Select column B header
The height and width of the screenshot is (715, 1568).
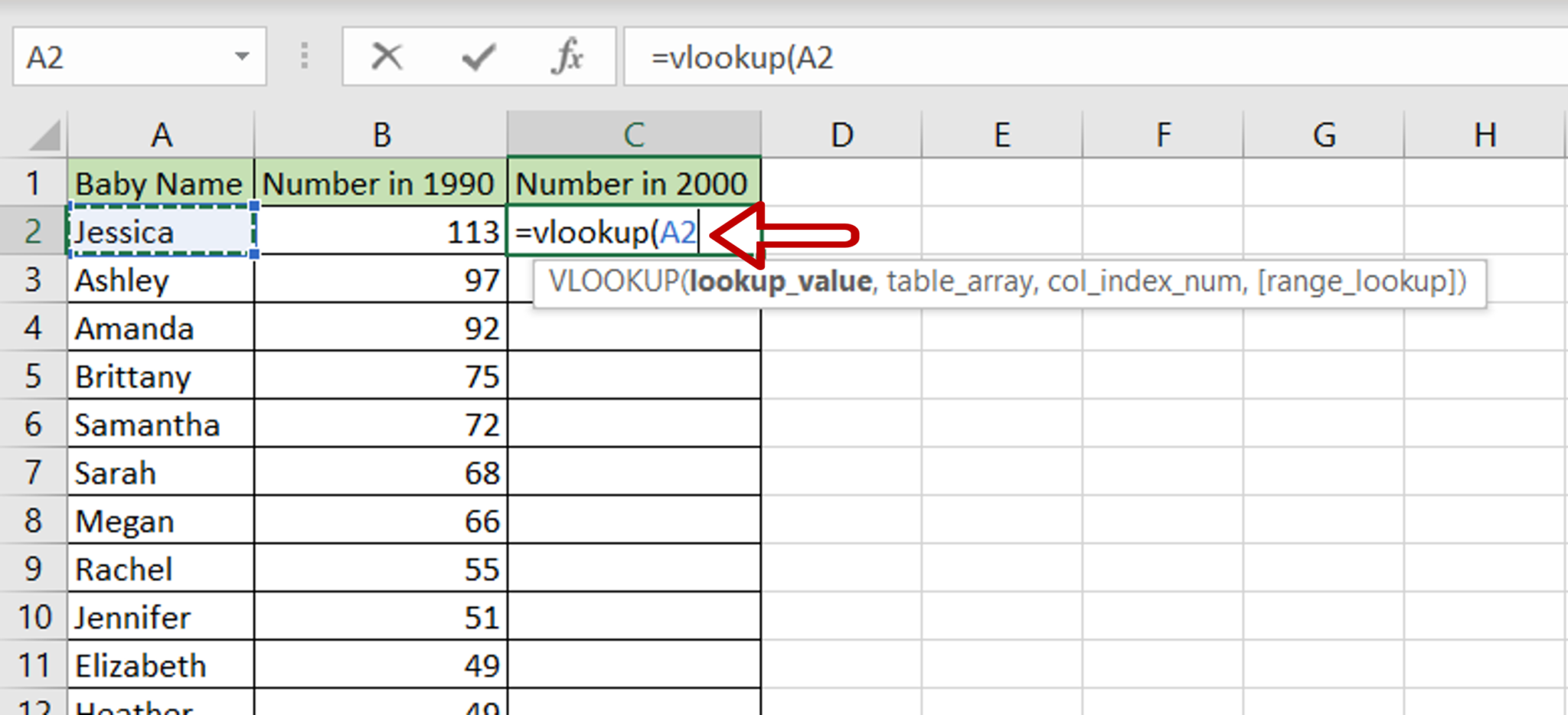click(x=381, y=135)
